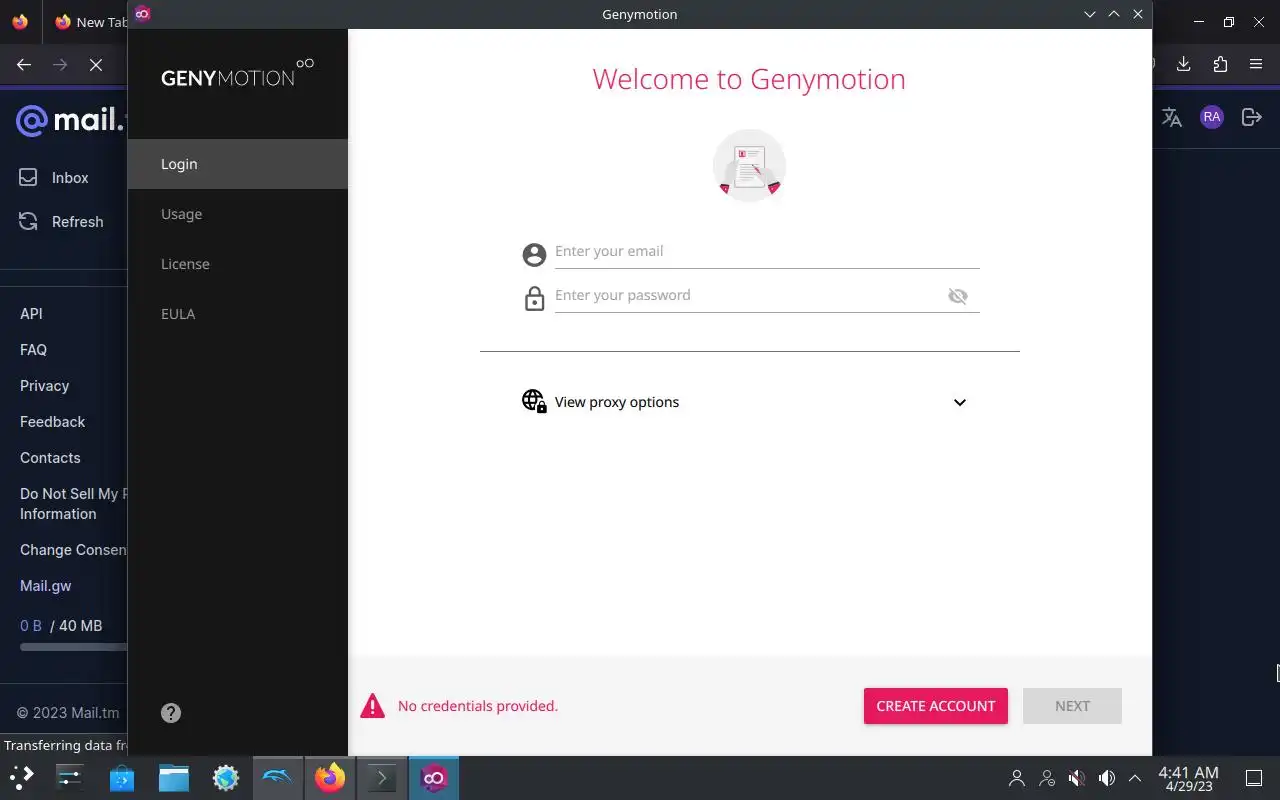
Task: Toggle password visibility eye icon
Action: [x=958, y=296]
